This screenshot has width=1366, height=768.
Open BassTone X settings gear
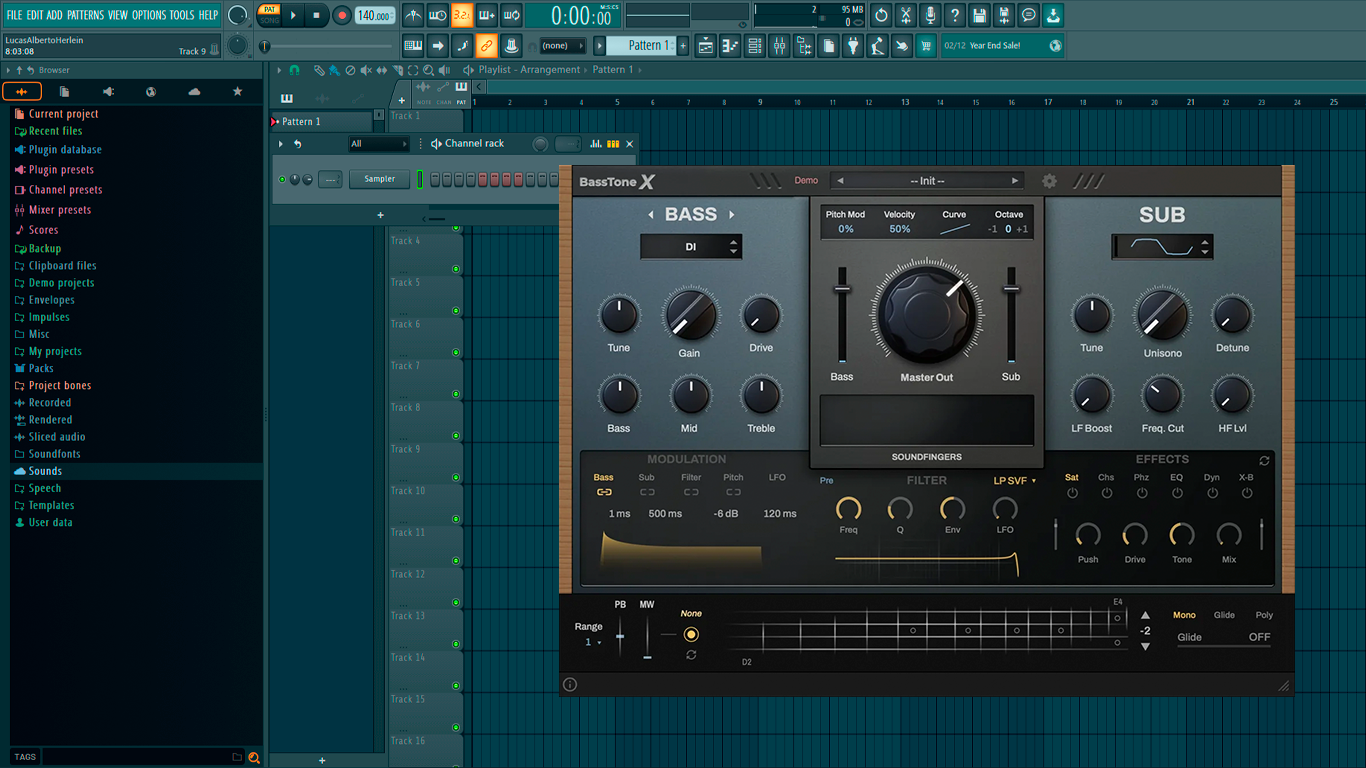click(x=1049, y=181)
